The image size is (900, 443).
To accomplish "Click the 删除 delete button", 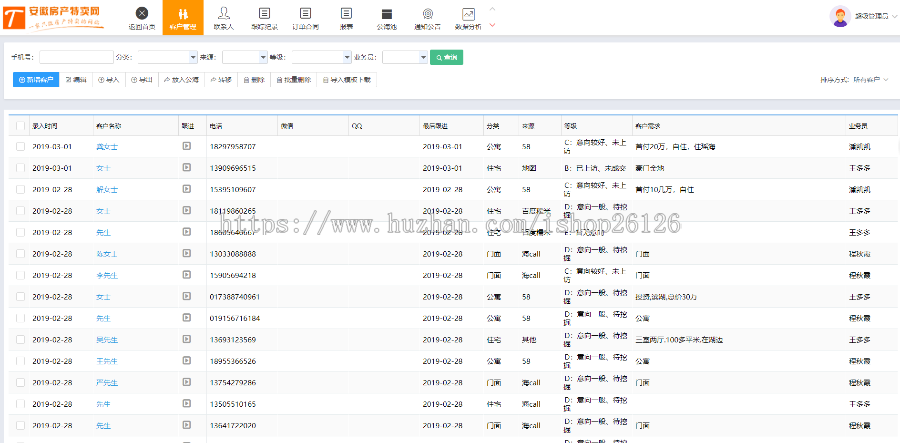I will (x=254, y=80).
